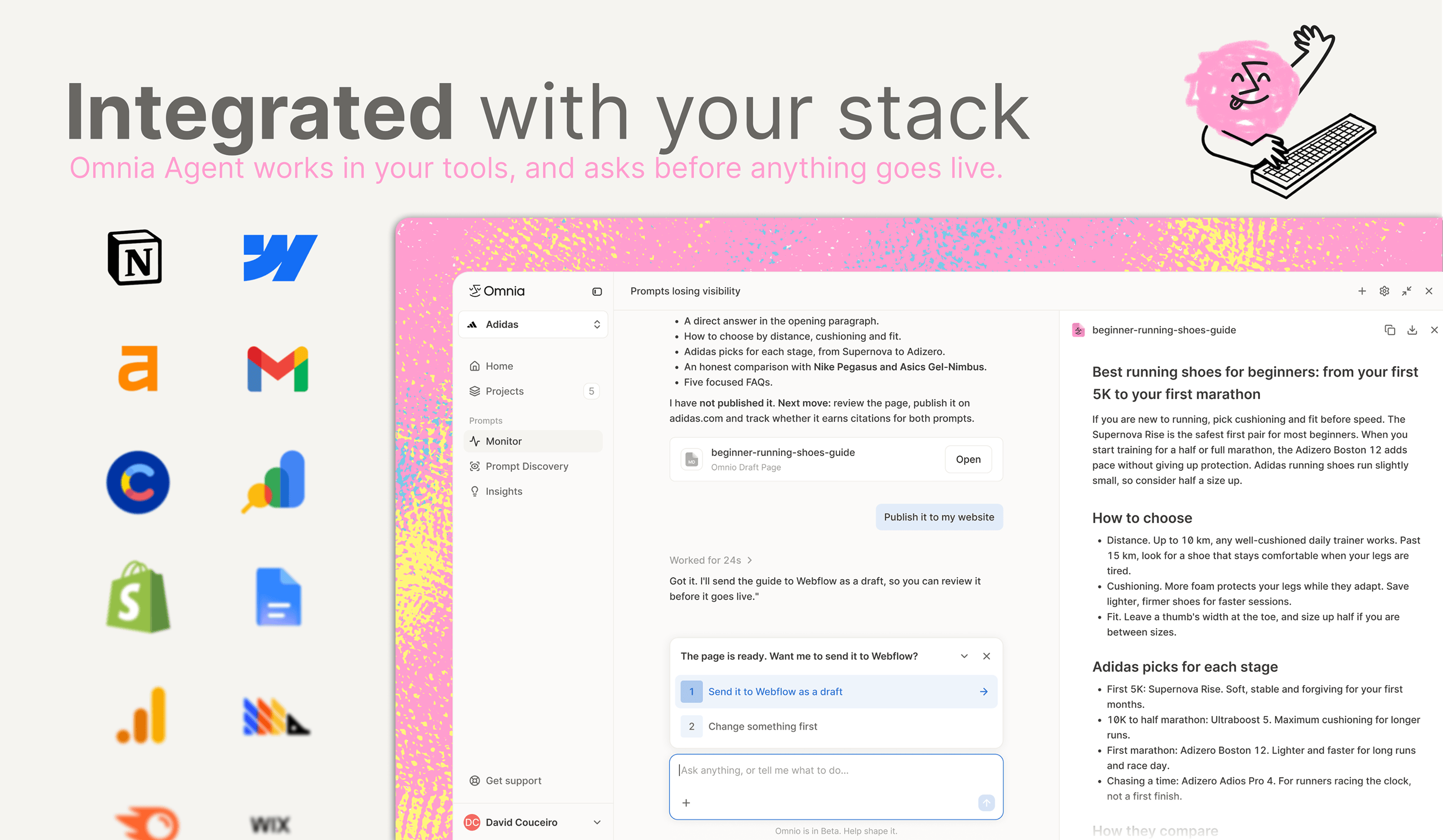Image resolution: width=1443 pixels, height=840 pixels.
Task: Open the Adidas brand selector dropdown
Action: (x=533, y=324)
